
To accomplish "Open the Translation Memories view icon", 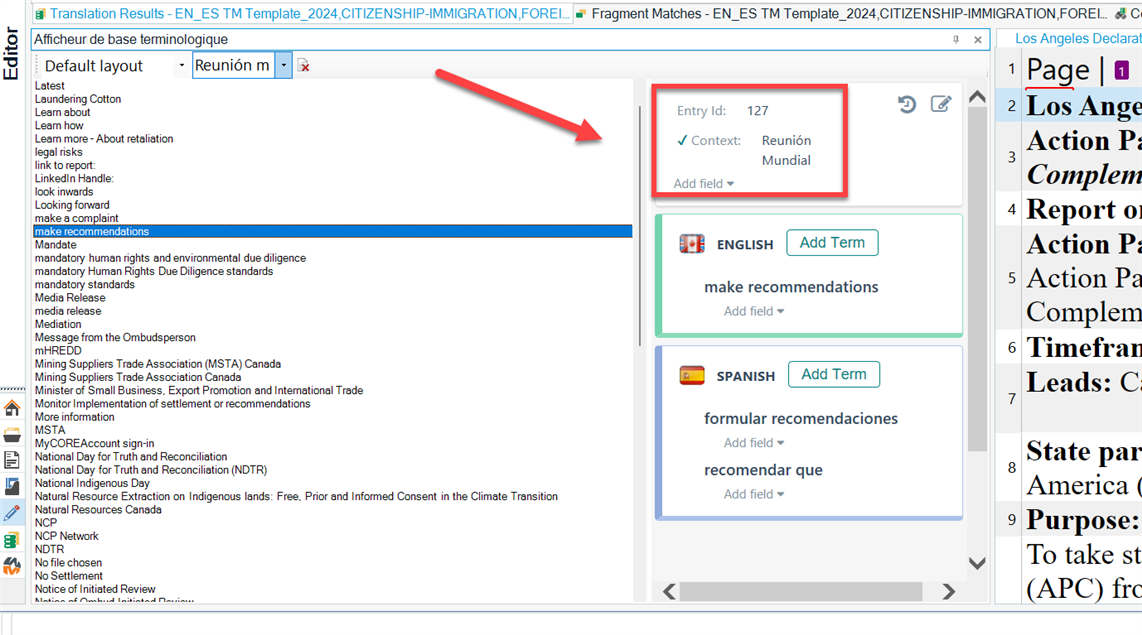I will [12, 540].
